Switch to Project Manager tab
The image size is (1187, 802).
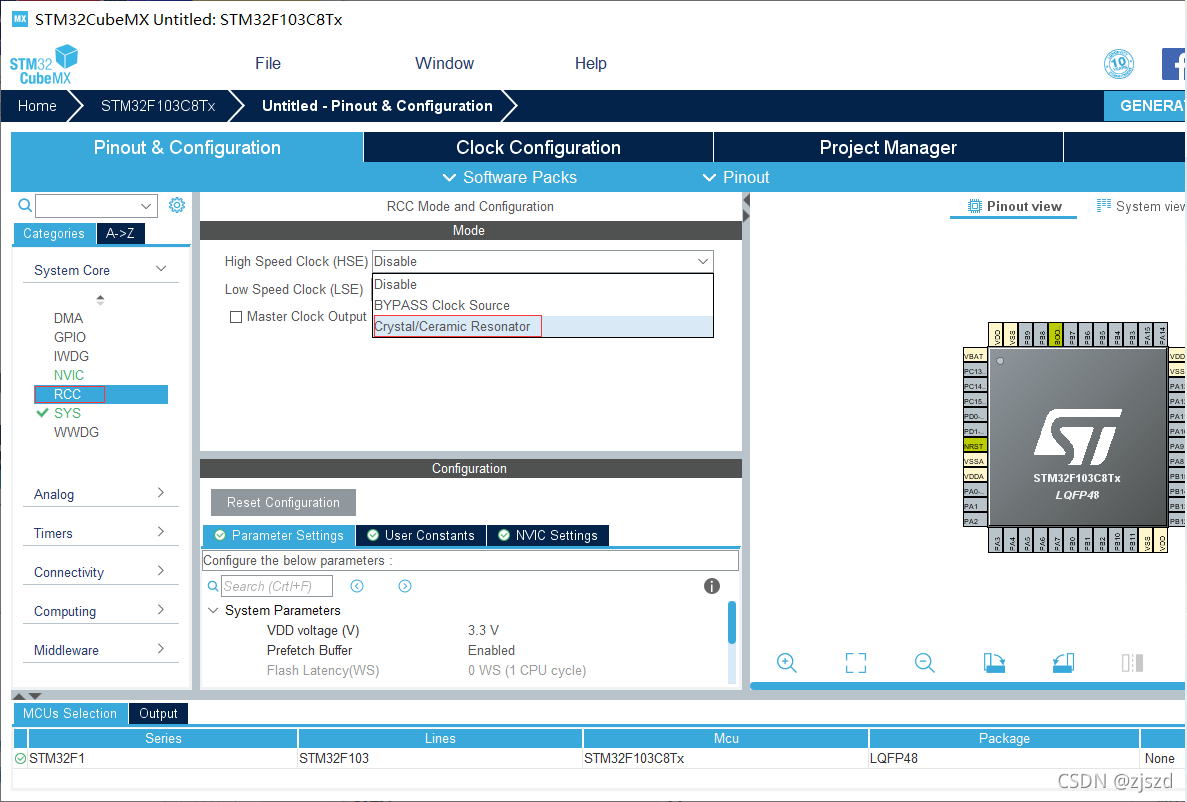point(888,148)
